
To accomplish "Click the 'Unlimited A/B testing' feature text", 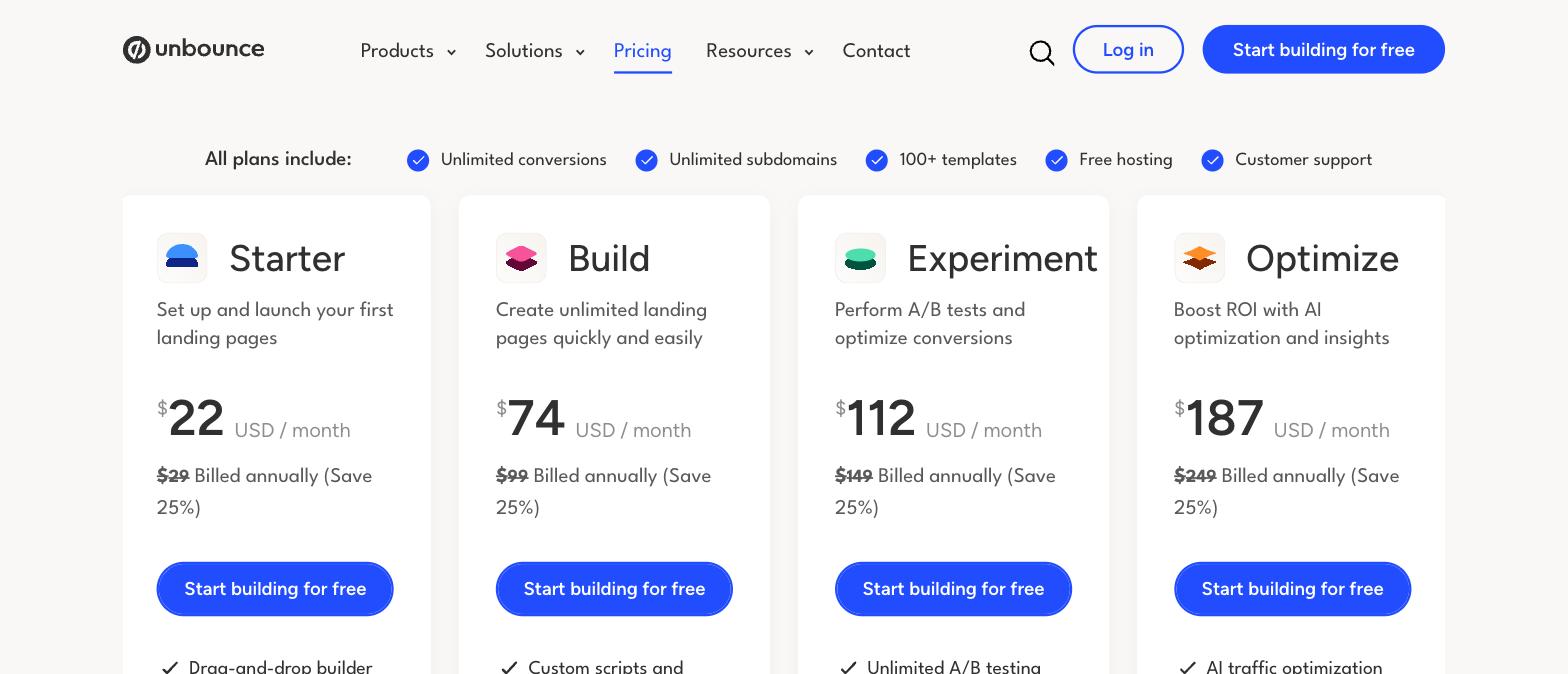I will pyautogui.click(x=954, y=667).
